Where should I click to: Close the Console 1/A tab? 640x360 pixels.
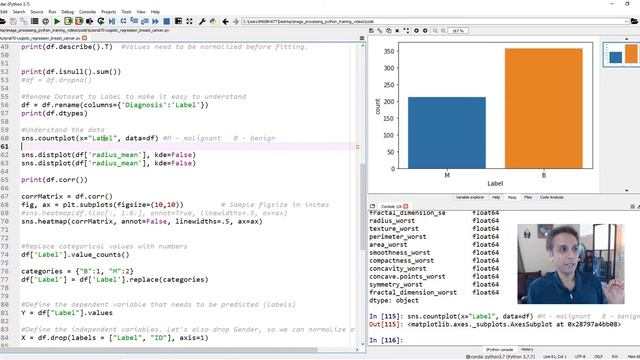tap(406, 207)
